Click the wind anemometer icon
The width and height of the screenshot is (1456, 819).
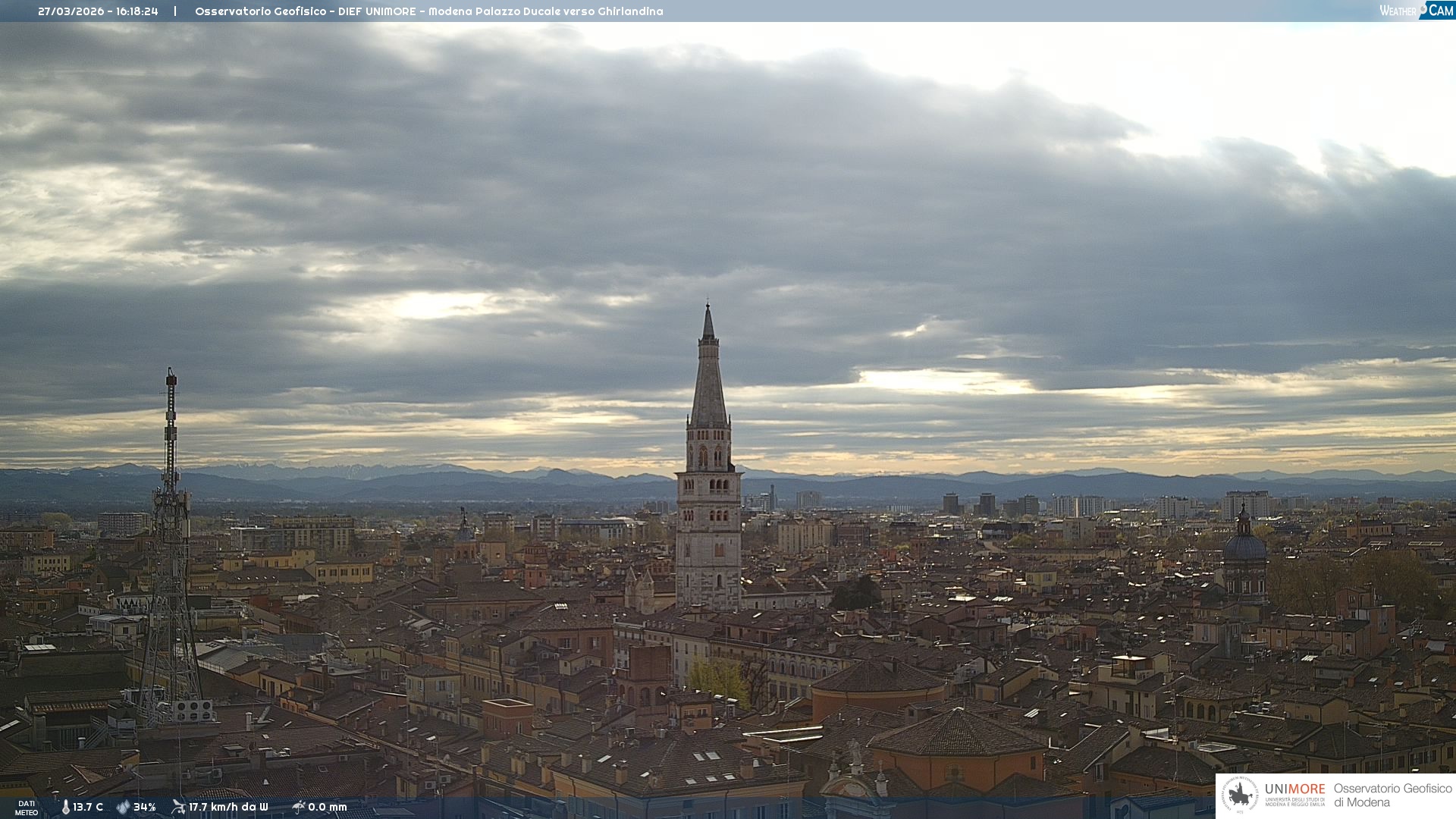178,807
